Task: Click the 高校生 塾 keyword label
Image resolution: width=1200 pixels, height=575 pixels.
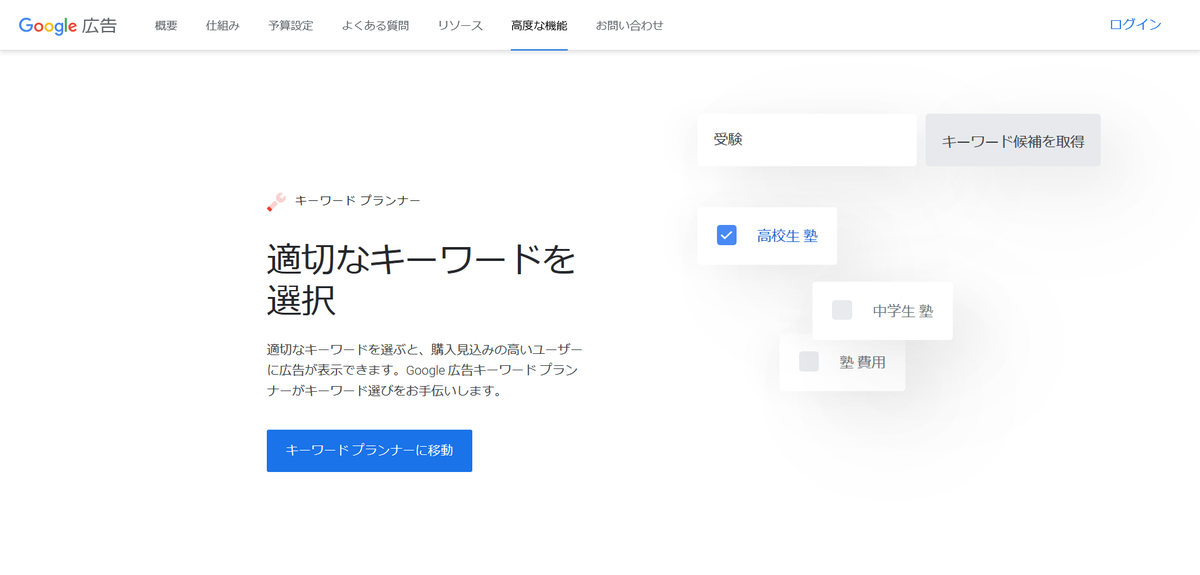Action: point(787,236)
